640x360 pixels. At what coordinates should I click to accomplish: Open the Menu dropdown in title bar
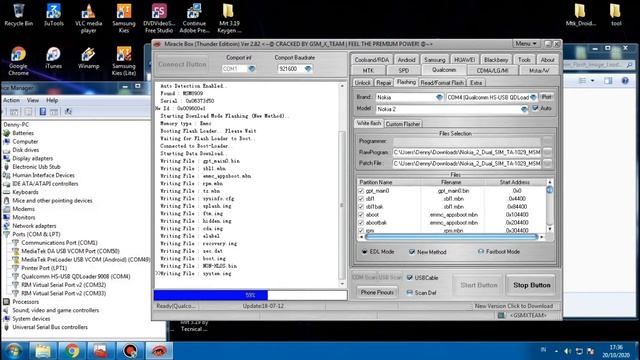click(x=526, y=43)
